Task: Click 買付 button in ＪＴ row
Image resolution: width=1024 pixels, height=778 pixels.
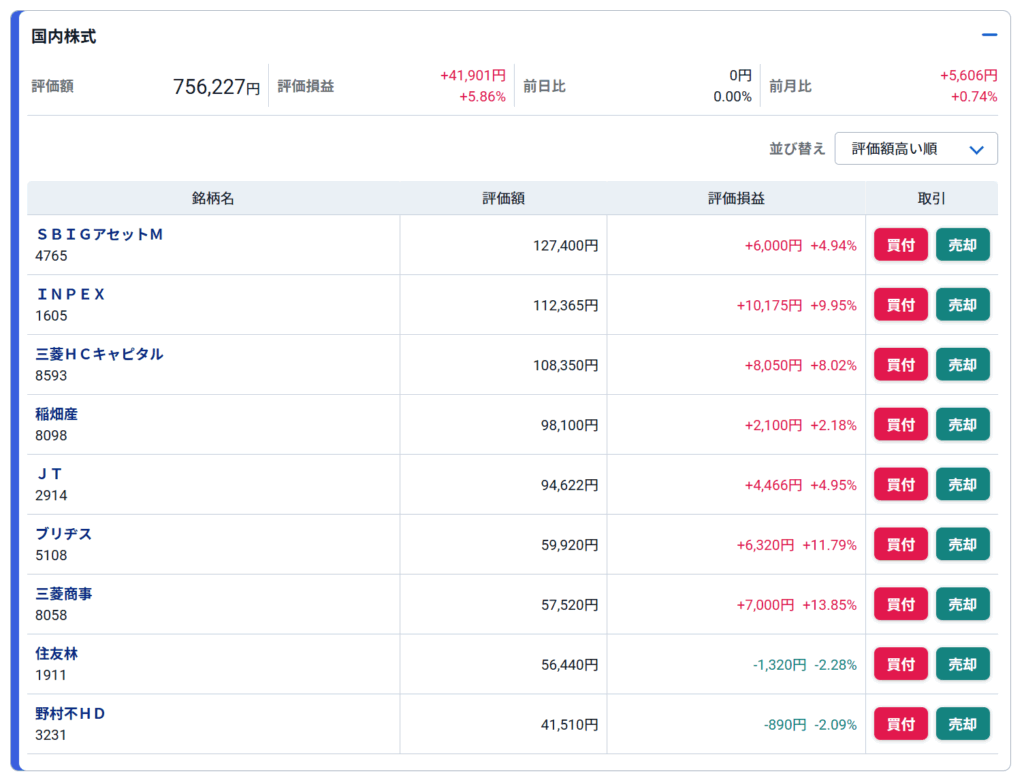Action: click(x=901, y=485)
